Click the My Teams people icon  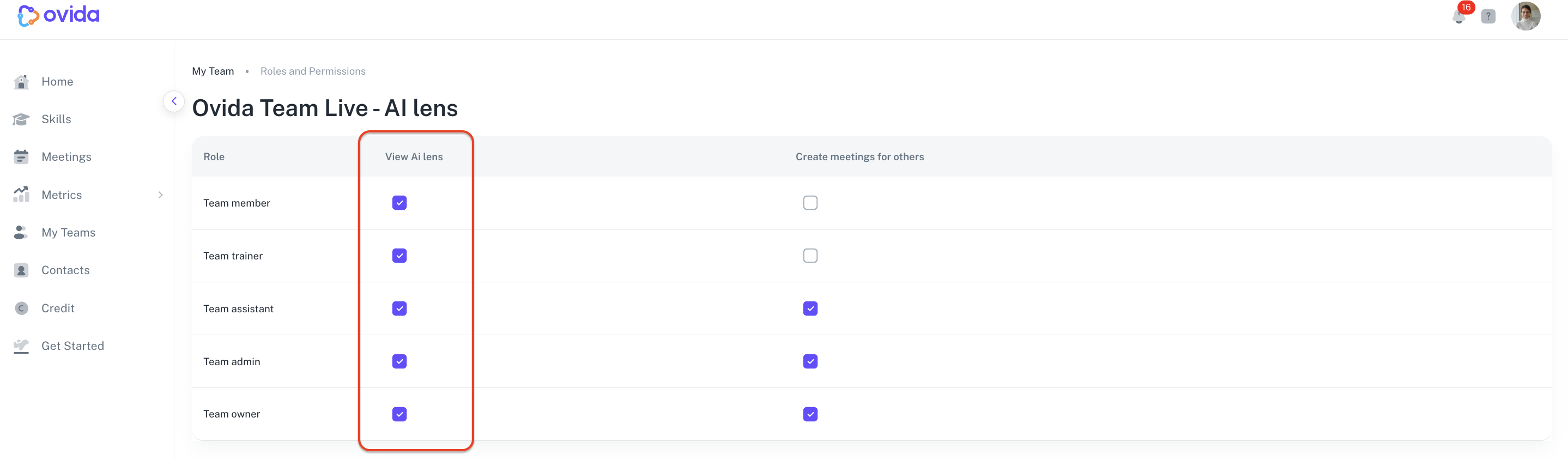[21, 232]
